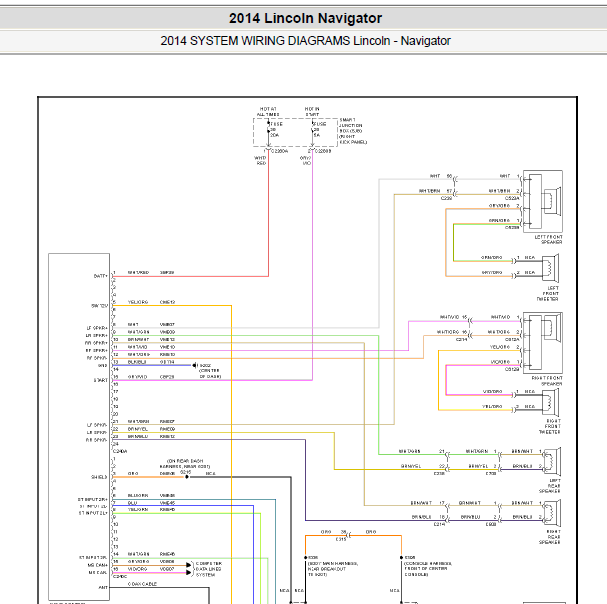The height and width of the screenshot is (604, 607).
Task: Click the left rear speaker symbol
Action: point(552,462)
